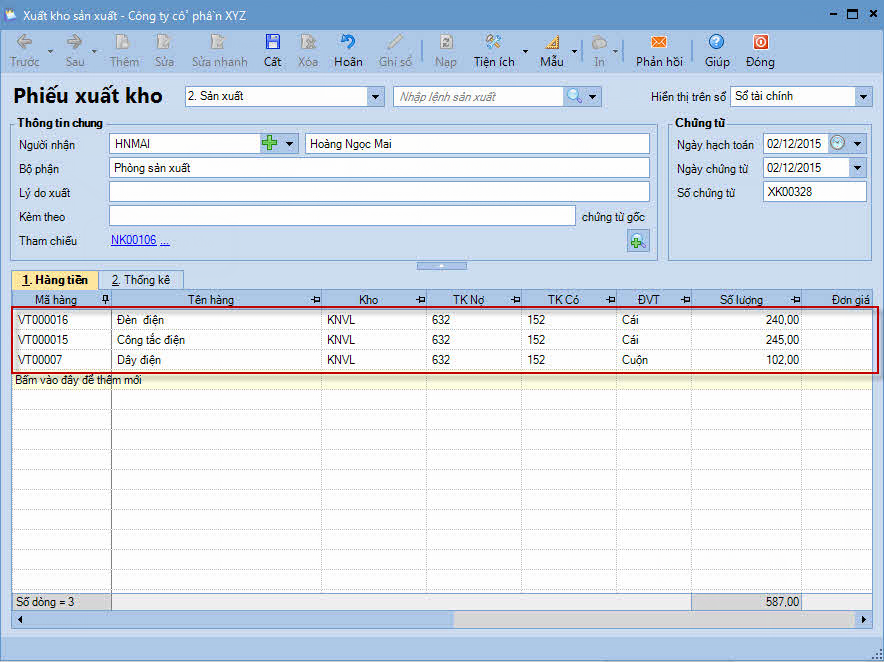Click the Hoãn undo icon
Viewport: 884px width, 662px height.
coord(348,42)
